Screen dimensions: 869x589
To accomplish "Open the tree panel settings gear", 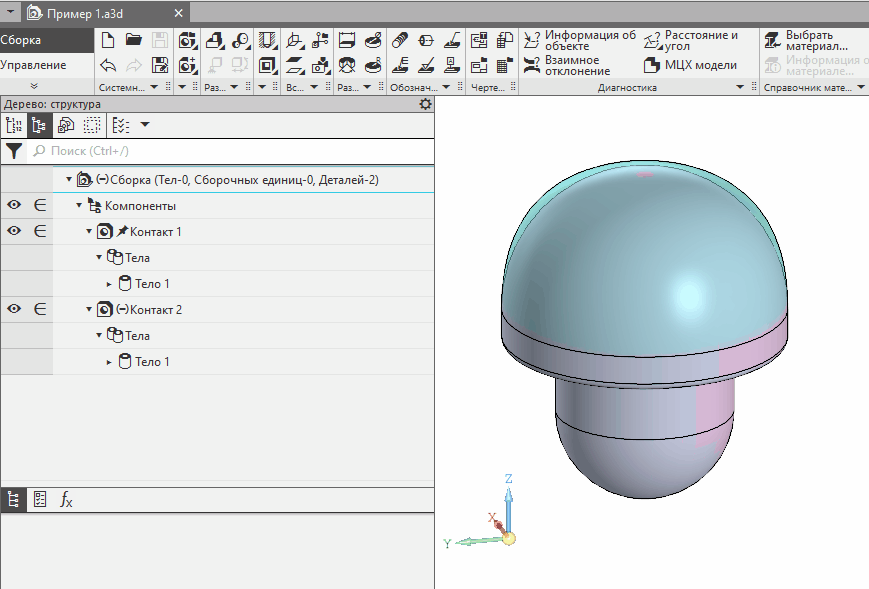I will tap(425, 104).
